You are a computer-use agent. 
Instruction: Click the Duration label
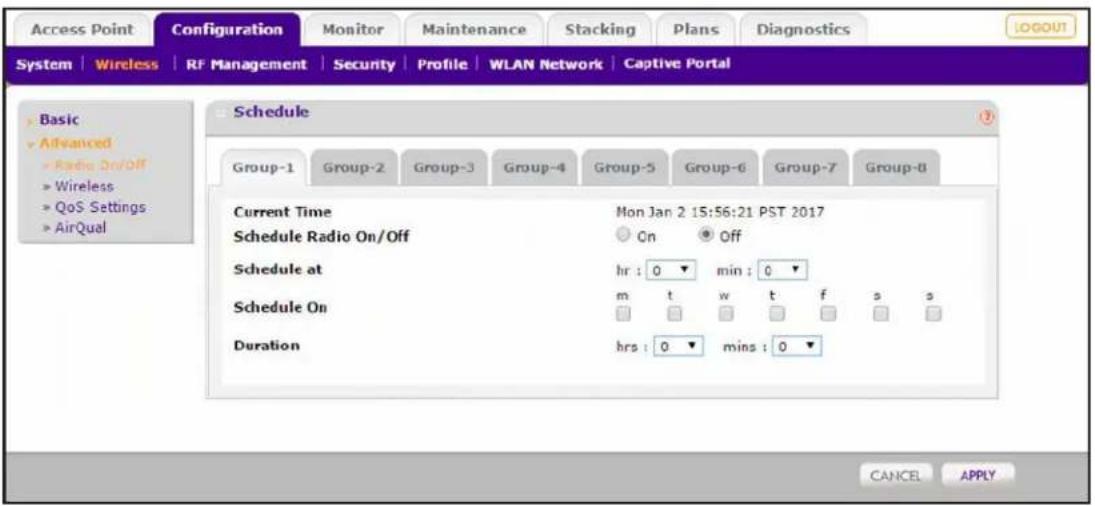coord(267,345)
